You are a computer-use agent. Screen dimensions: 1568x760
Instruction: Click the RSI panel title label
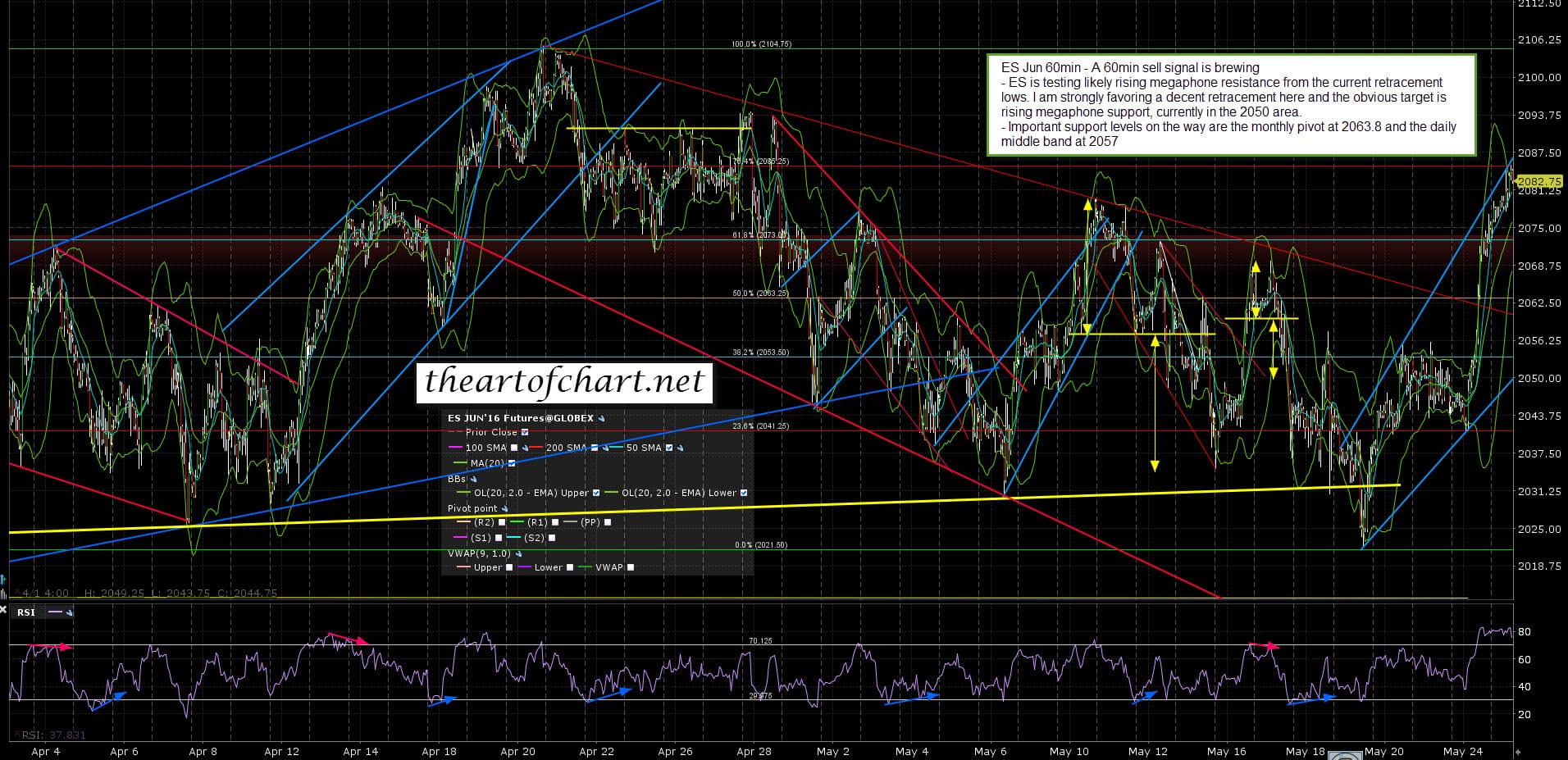point(26,612)
